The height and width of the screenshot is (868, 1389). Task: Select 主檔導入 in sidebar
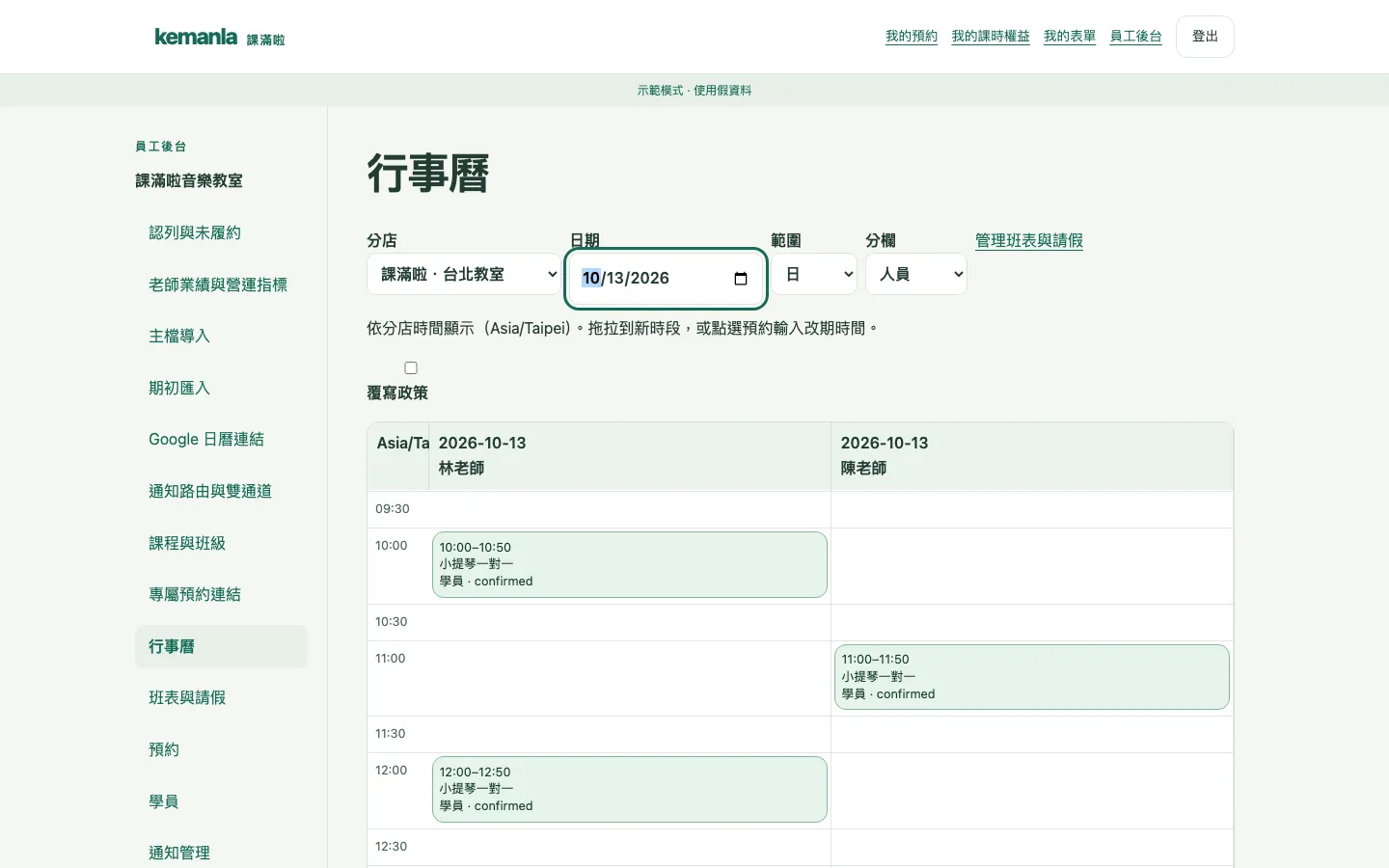221,336
